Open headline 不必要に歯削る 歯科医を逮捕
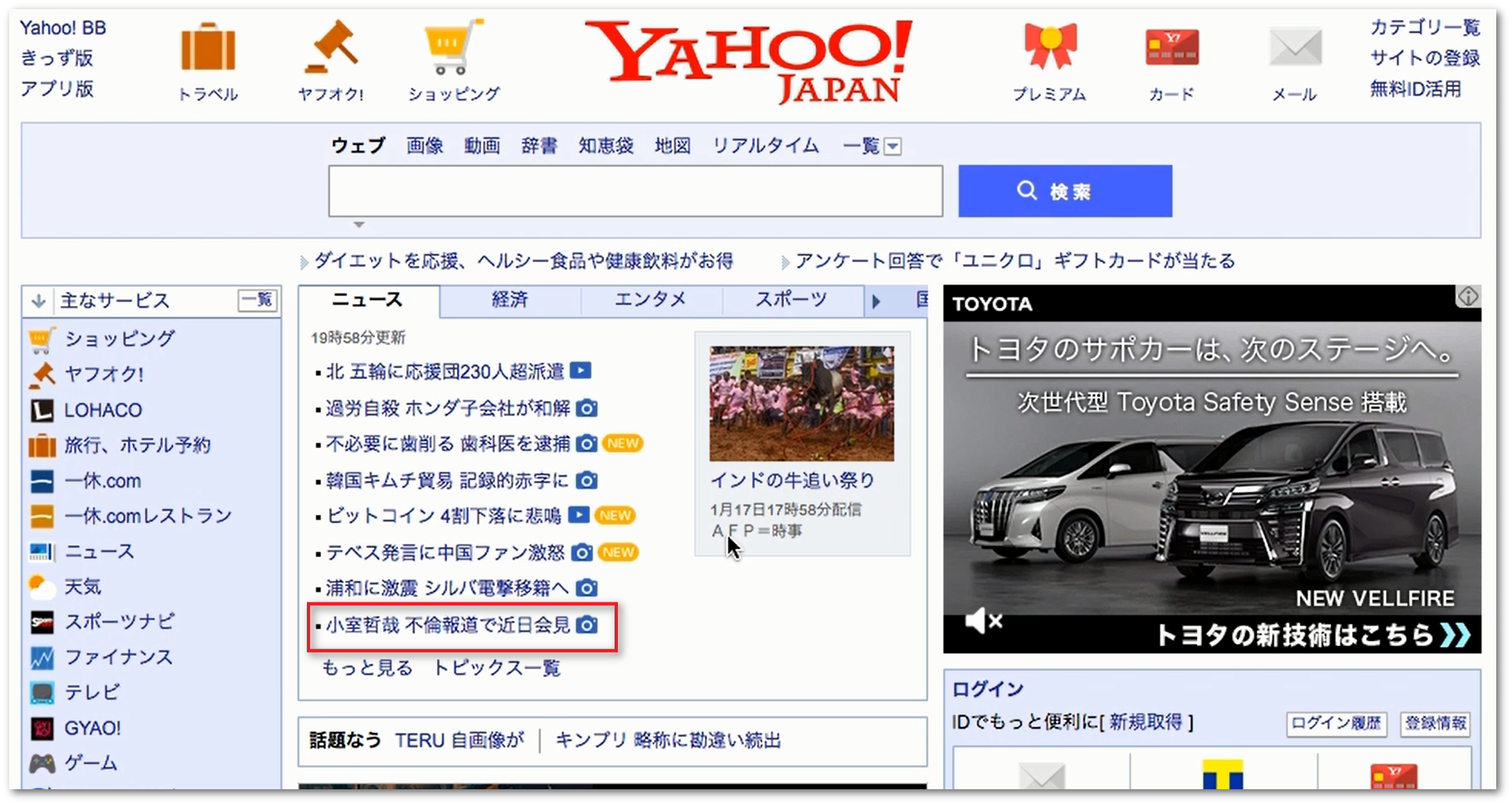Screen dimensions: 1512x805 448,444
